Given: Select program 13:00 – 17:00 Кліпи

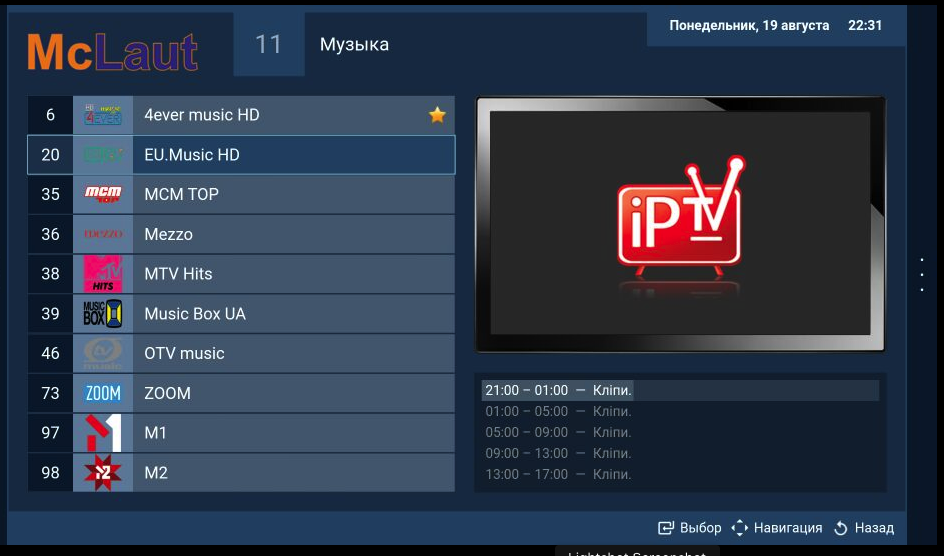Looking at the screenshot, I should pos(558,475).
